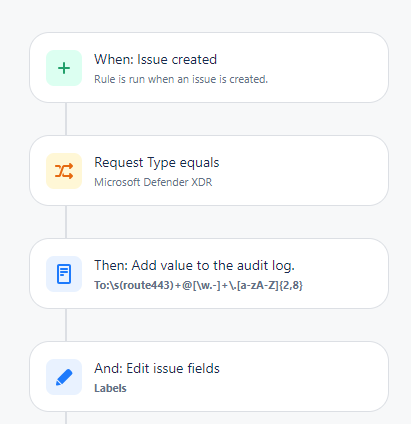Image resolution: width=411 pixels, height=424 pixels.
Task: Open 'And: Edit issue fields' action title
Action: coord(157,368)
